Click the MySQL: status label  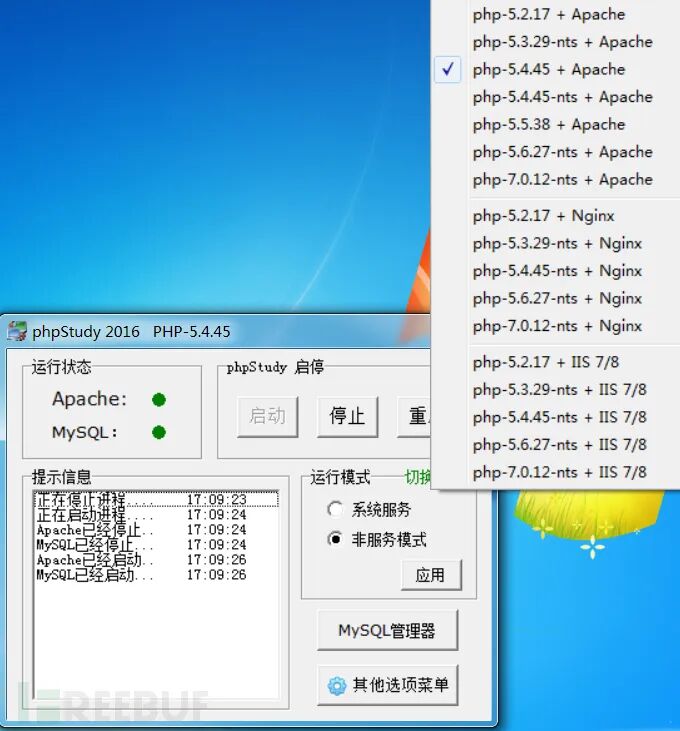click(84, 433)
